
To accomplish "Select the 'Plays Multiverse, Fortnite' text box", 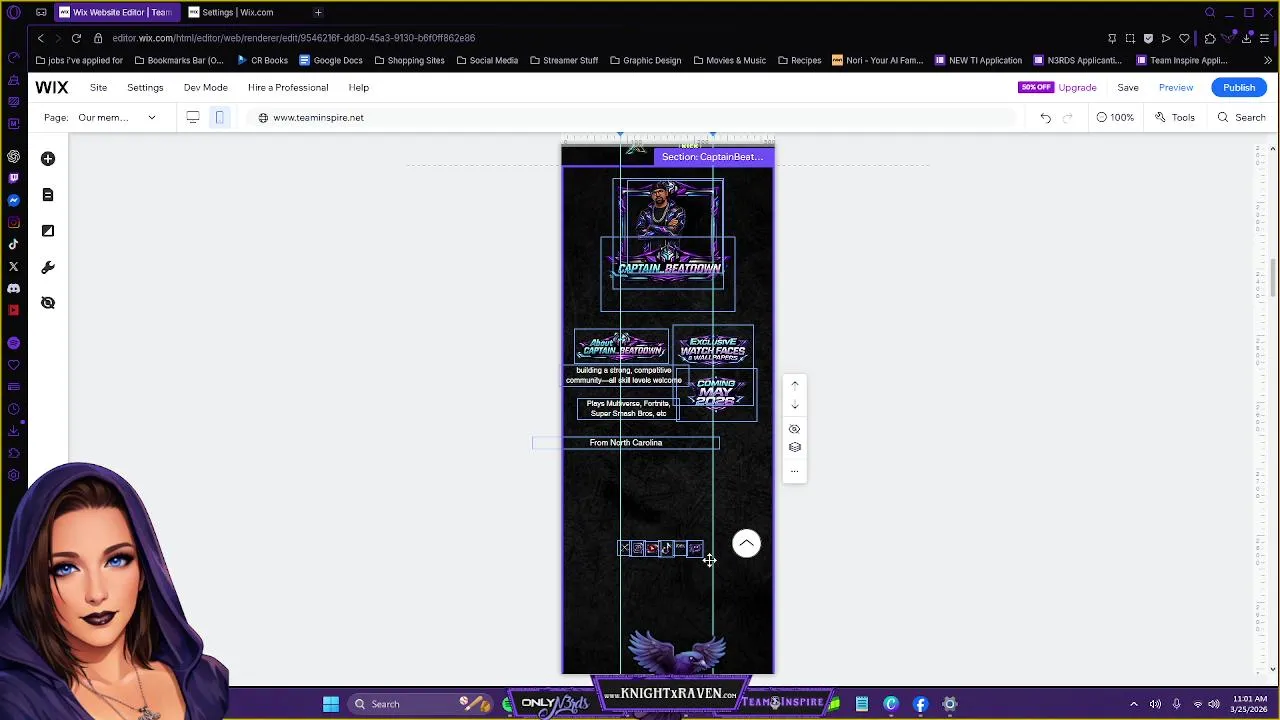I will 628,409.
